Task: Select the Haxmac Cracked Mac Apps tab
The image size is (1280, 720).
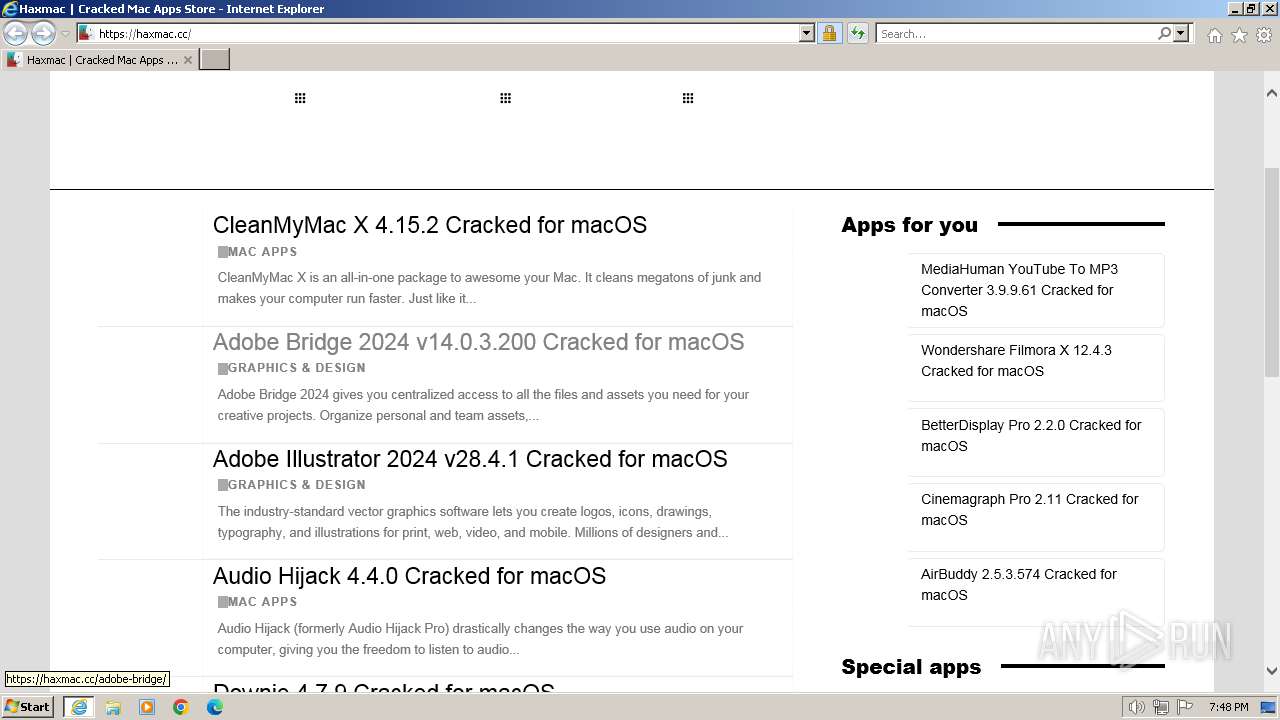Action: [x=99, y=60]
